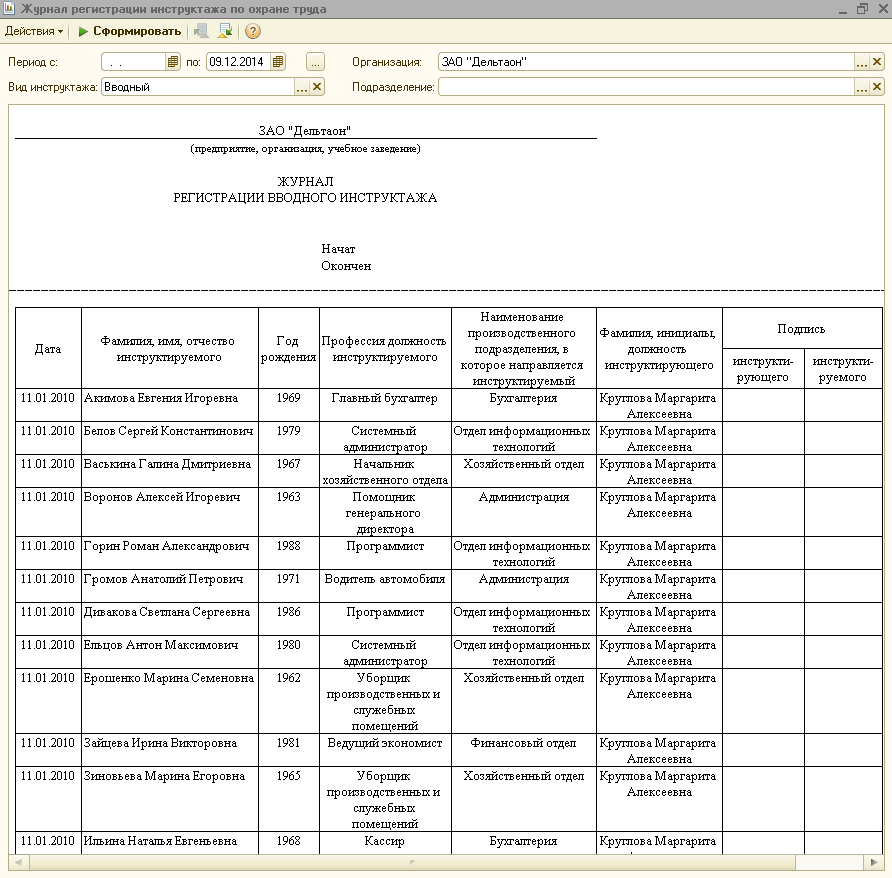Click the period selection ellipsis button
Screen dimensions: 892x878
click(x=315, y=62)
